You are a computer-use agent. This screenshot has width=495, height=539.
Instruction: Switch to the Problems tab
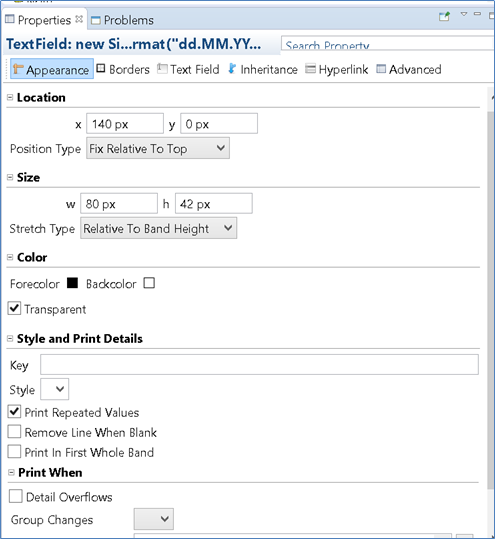(x=122, y=20)
